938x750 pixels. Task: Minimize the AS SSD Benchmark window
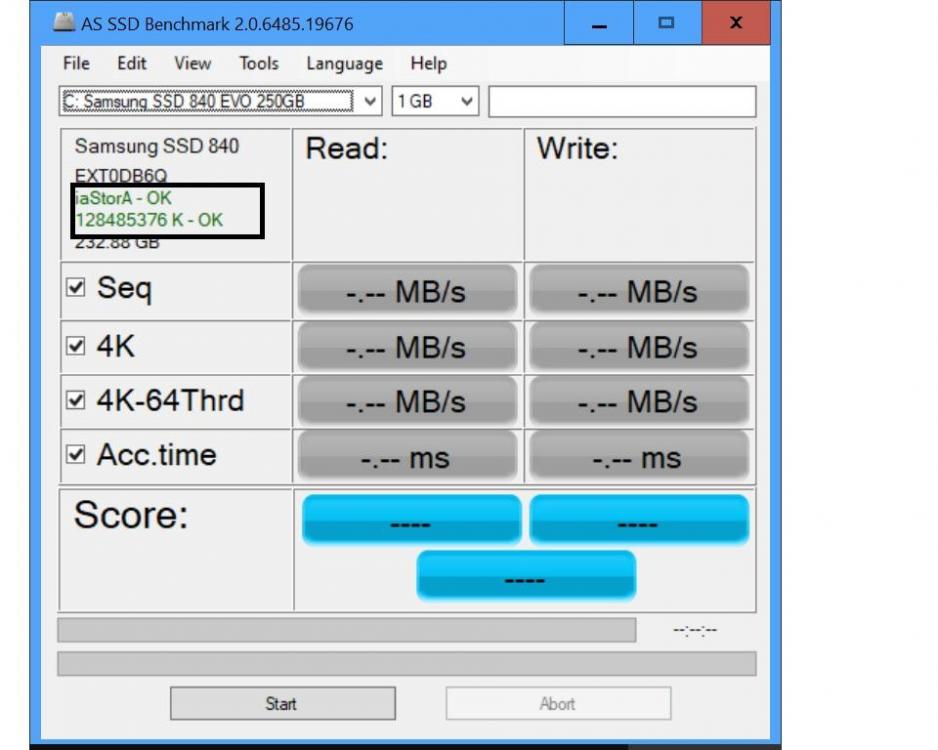599,23
